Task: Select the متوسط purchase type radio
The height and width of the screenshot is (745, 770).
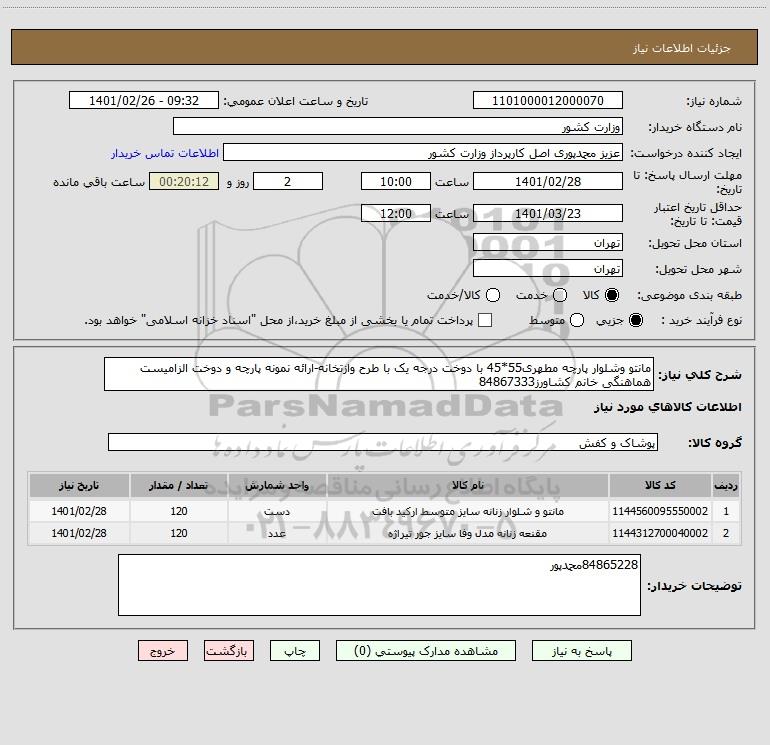Action: pos(577,320)
